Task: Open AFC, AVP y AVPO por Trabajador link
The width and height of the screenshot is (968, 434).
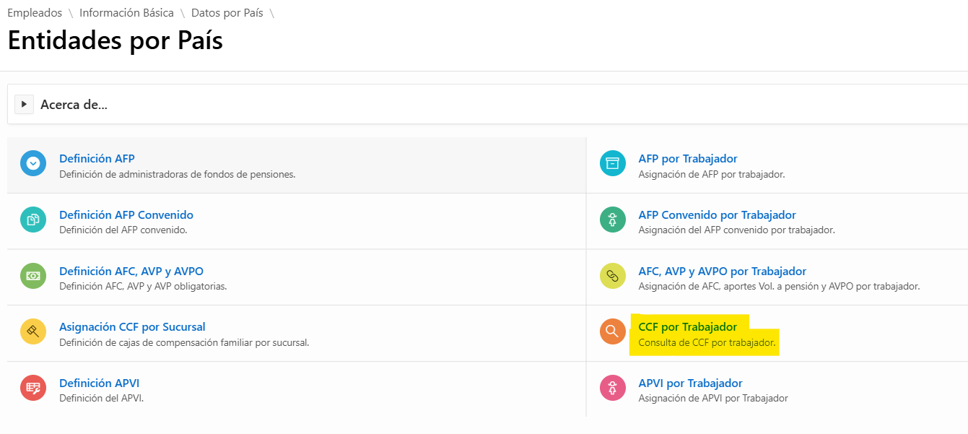Action: tap(722, 271)
